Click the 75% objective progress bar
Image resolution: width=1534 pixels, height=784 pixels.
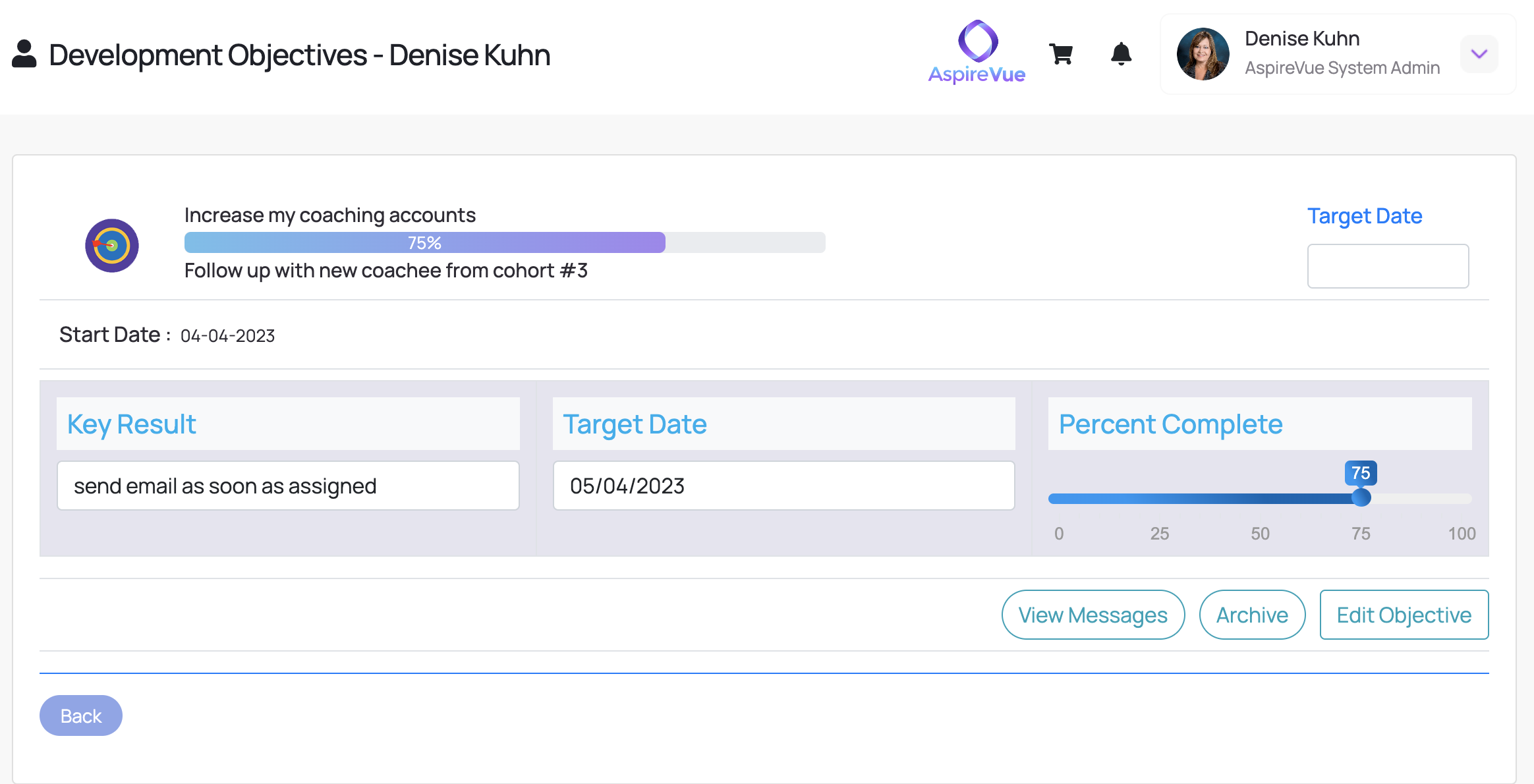point(505,242)
